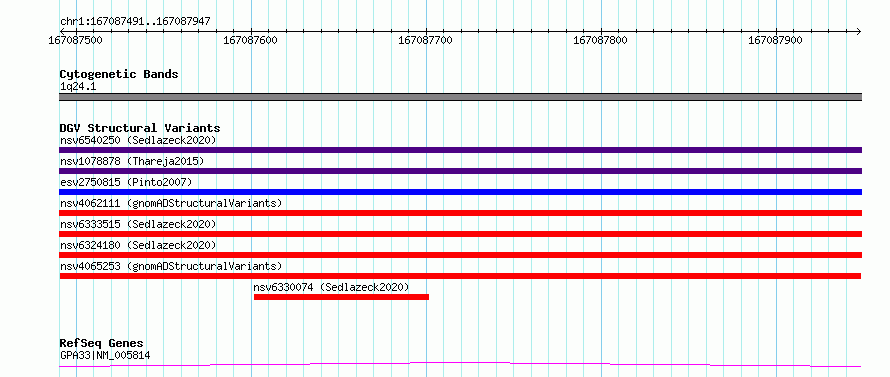Viewport: 890px width, 377px height.
Task: Click ruler position 167087500
Action: click(x=76, y=40)
